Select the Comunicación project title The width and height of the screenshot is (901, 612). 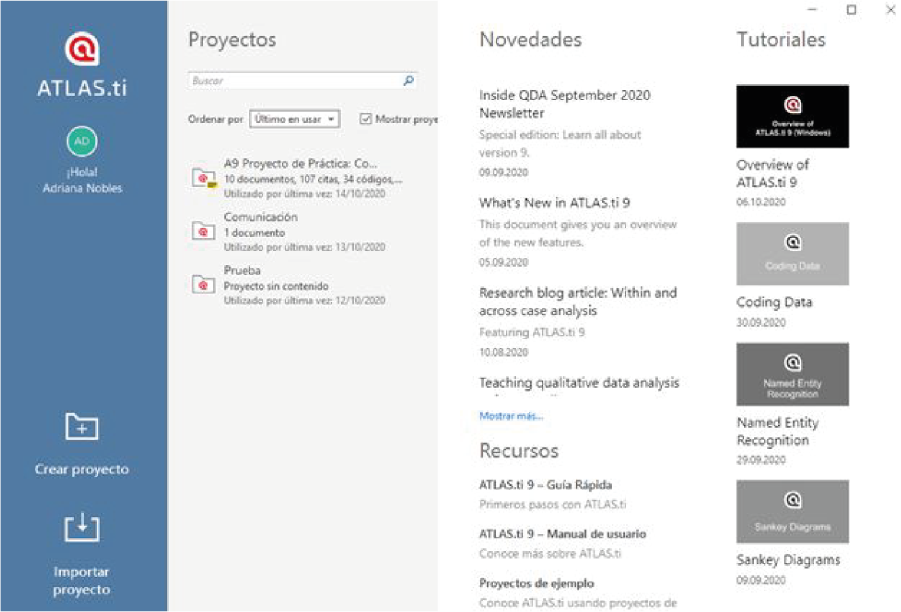(260, 217)
